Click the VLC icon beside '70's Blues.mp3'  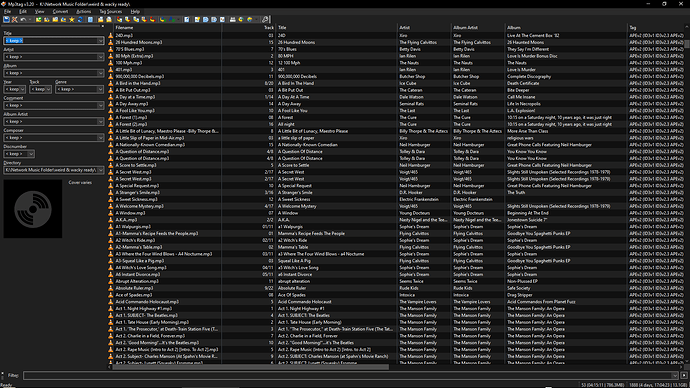point(110,49)
